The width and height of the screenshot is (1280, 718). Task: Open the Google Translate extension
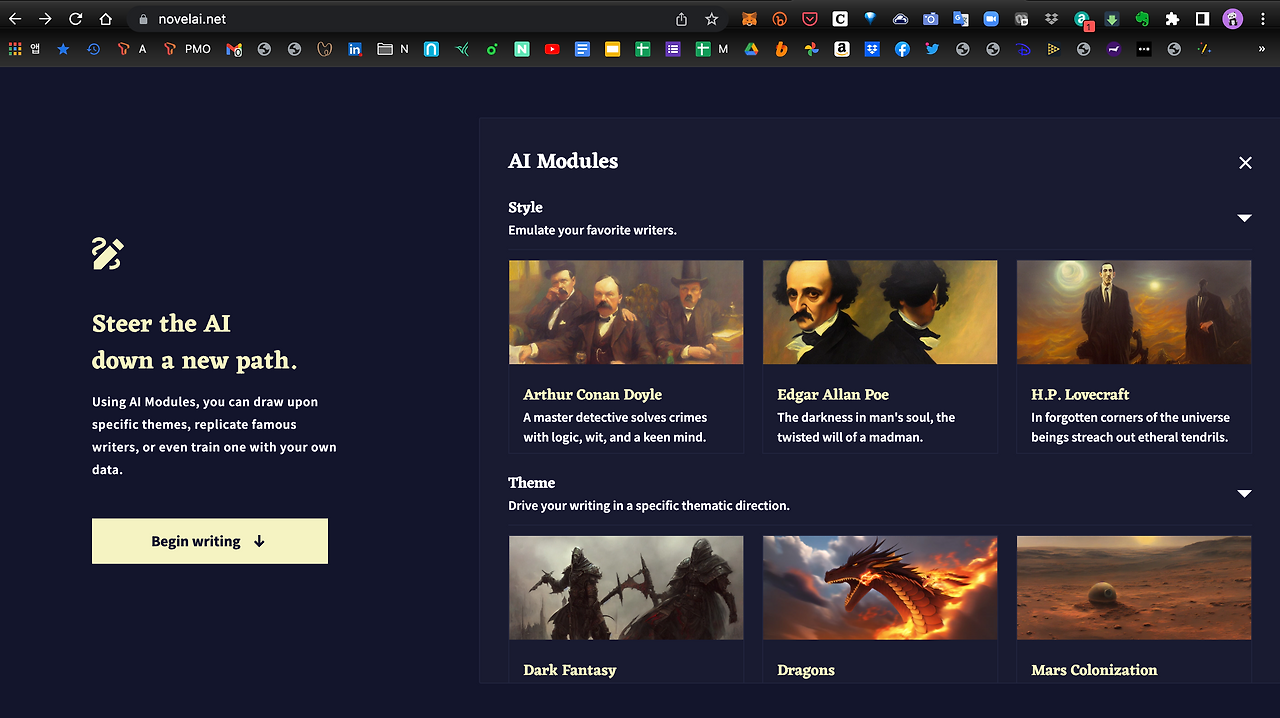(961, 19)
